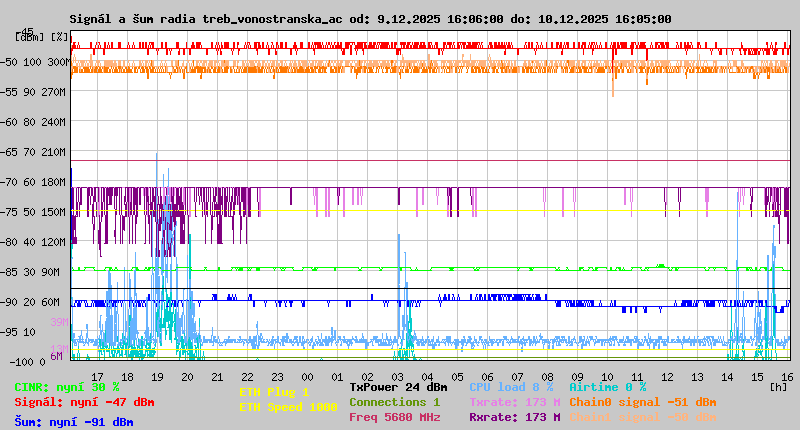
Task: Select the blue Šum legend entry
Action: [73, 421]
